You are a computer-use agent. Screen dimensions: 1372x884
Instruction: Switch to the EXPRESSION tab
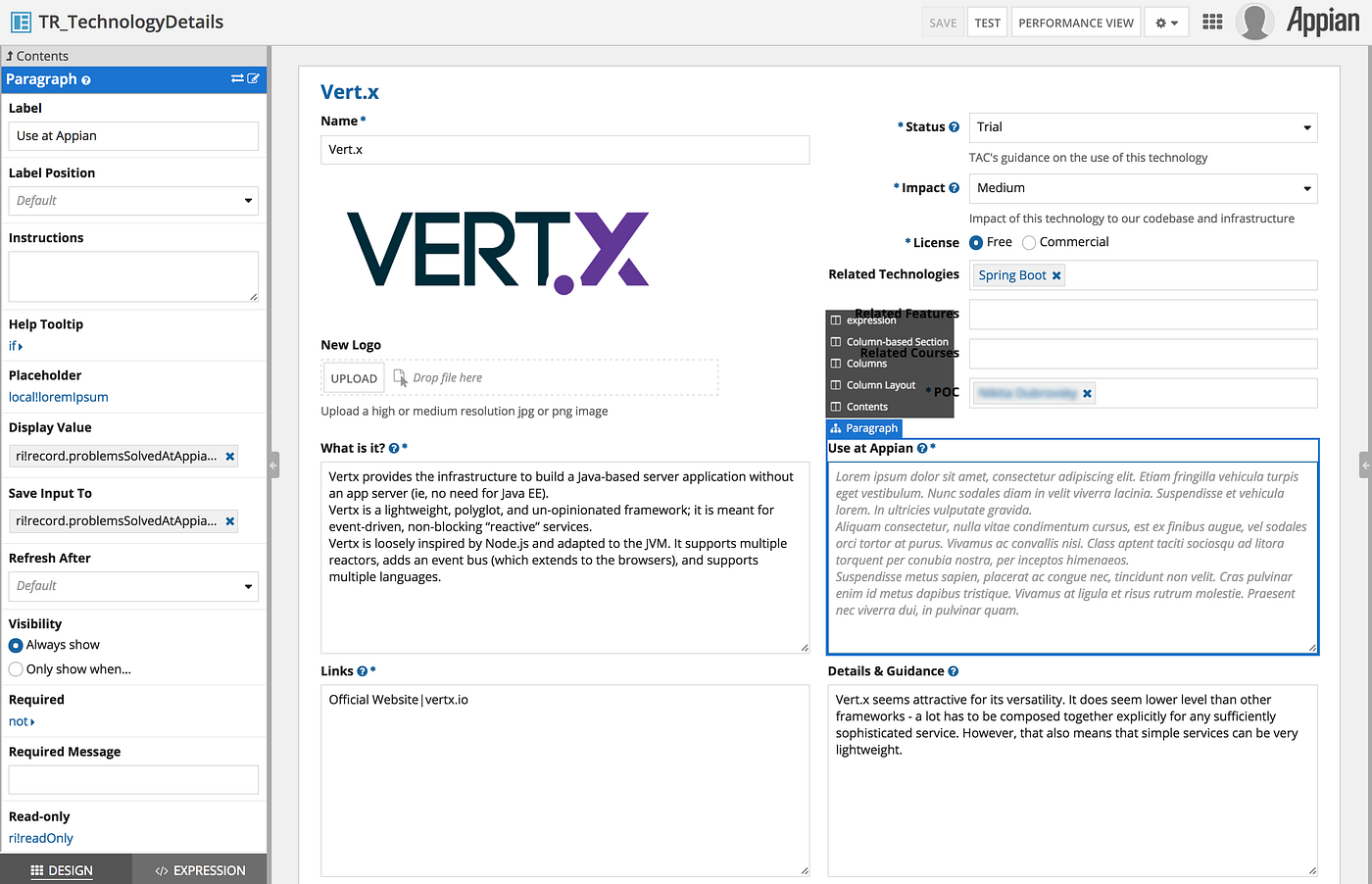click(200, 870)
